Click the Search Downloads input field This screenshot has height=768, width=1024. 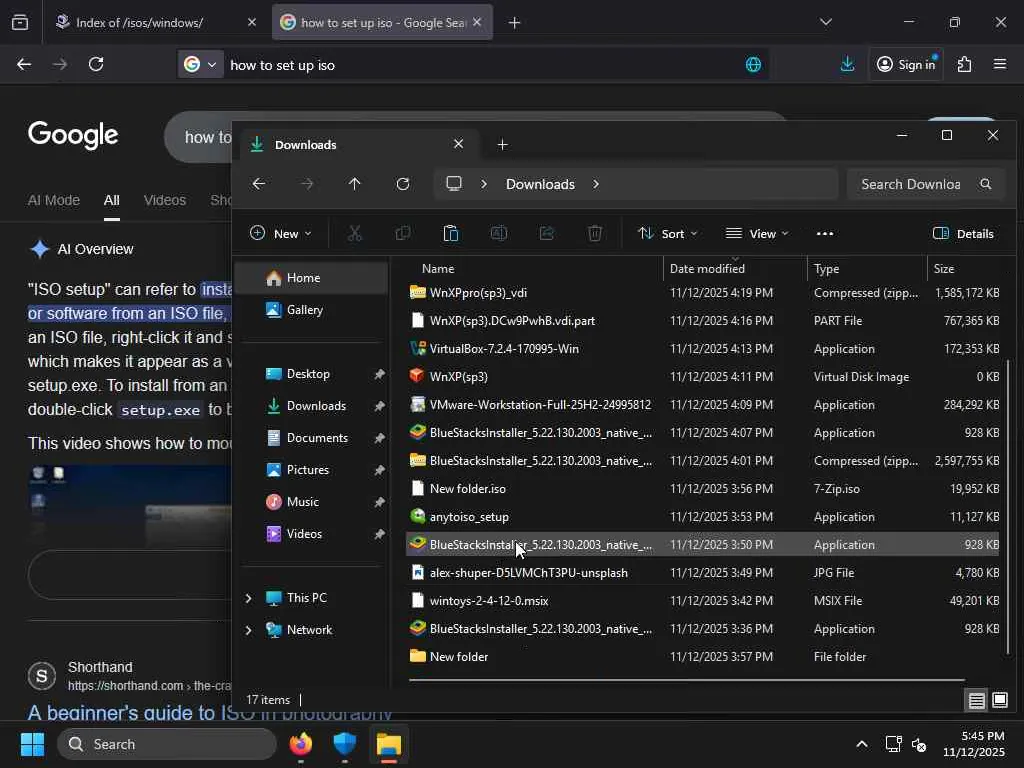(x=910, y=184)
